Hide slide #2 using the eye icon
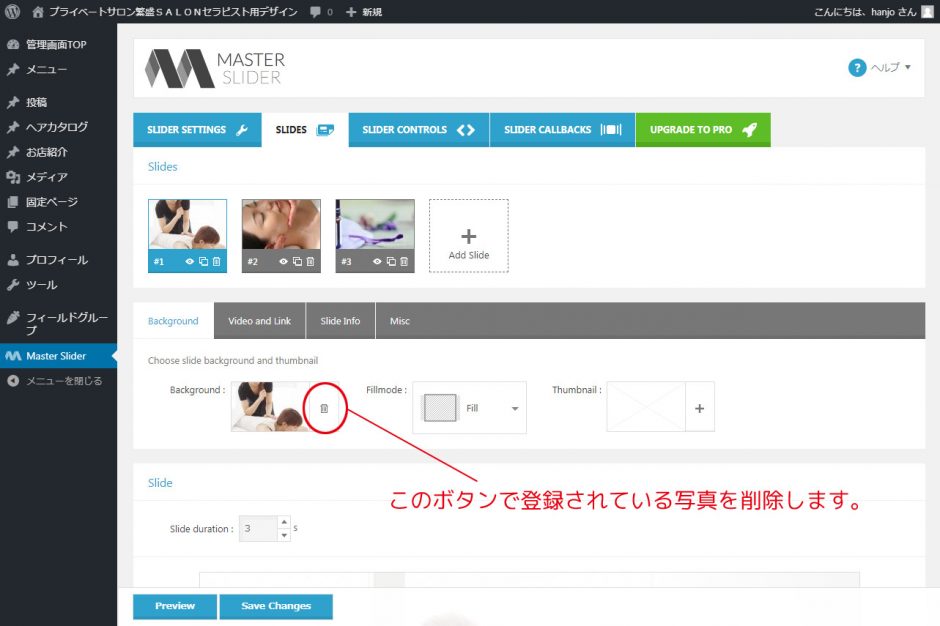940x626 pixels. pos(283,262)
